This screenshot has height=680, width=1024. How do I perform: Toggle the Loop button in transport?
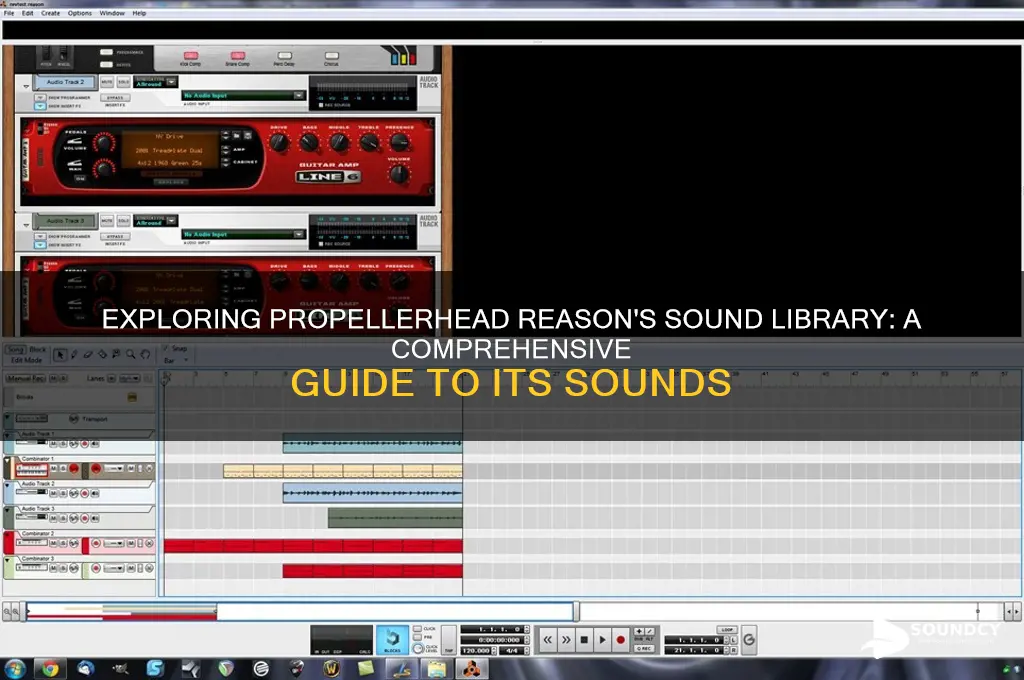tap(727, 630)
